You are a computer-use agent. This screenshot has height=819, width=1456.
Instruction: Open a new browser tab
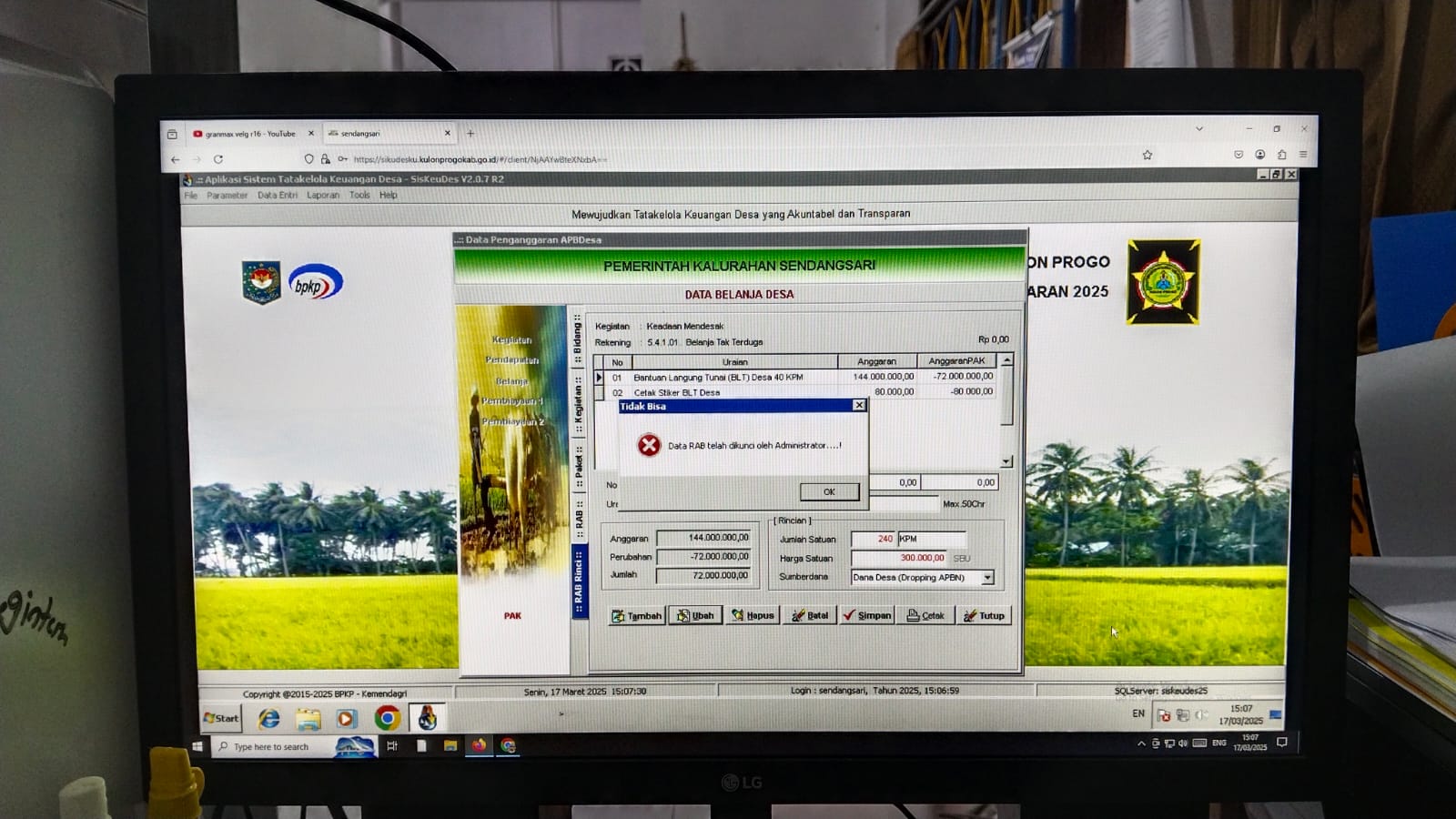[470, 134]
